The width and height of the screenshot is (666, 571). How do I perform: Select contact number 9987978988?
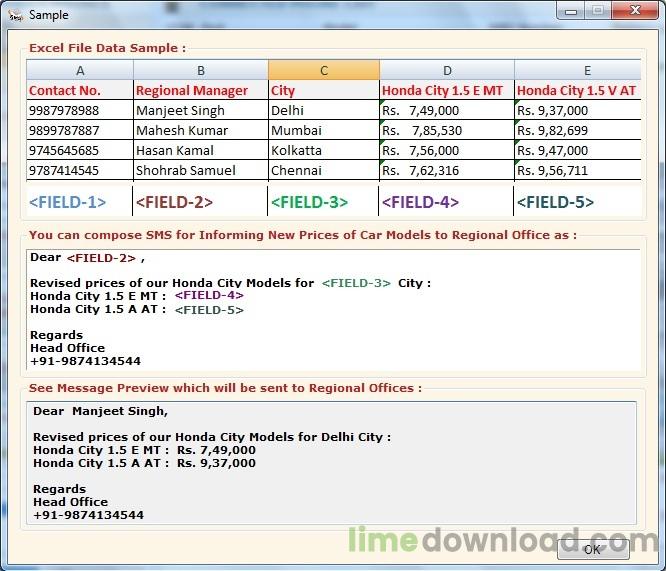pos(80,110)
